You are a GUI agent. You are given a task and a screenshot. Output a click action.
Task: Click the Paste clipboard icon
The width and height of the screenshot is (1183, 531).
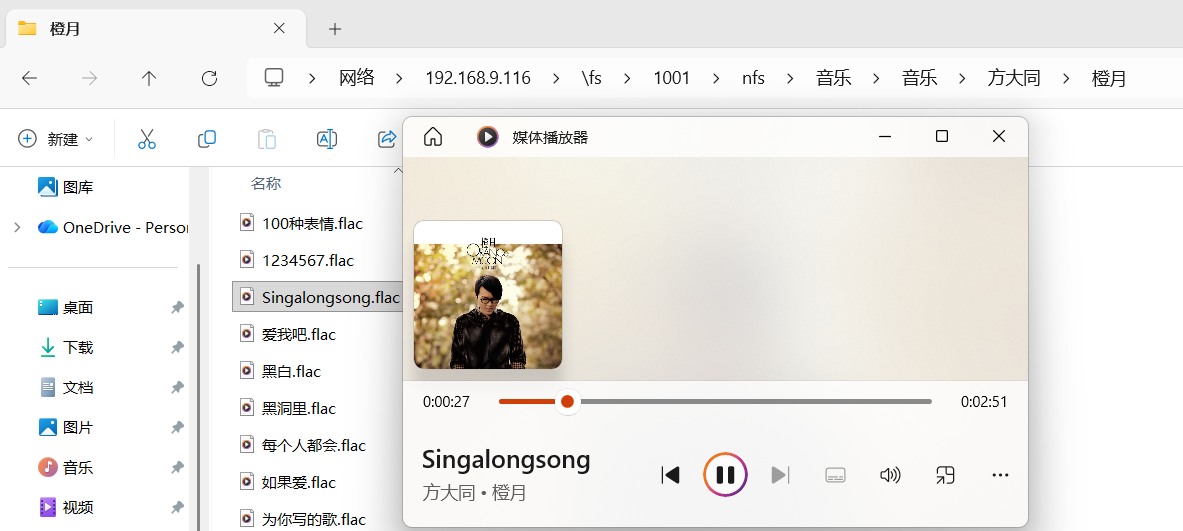click(x=266, y=139)
